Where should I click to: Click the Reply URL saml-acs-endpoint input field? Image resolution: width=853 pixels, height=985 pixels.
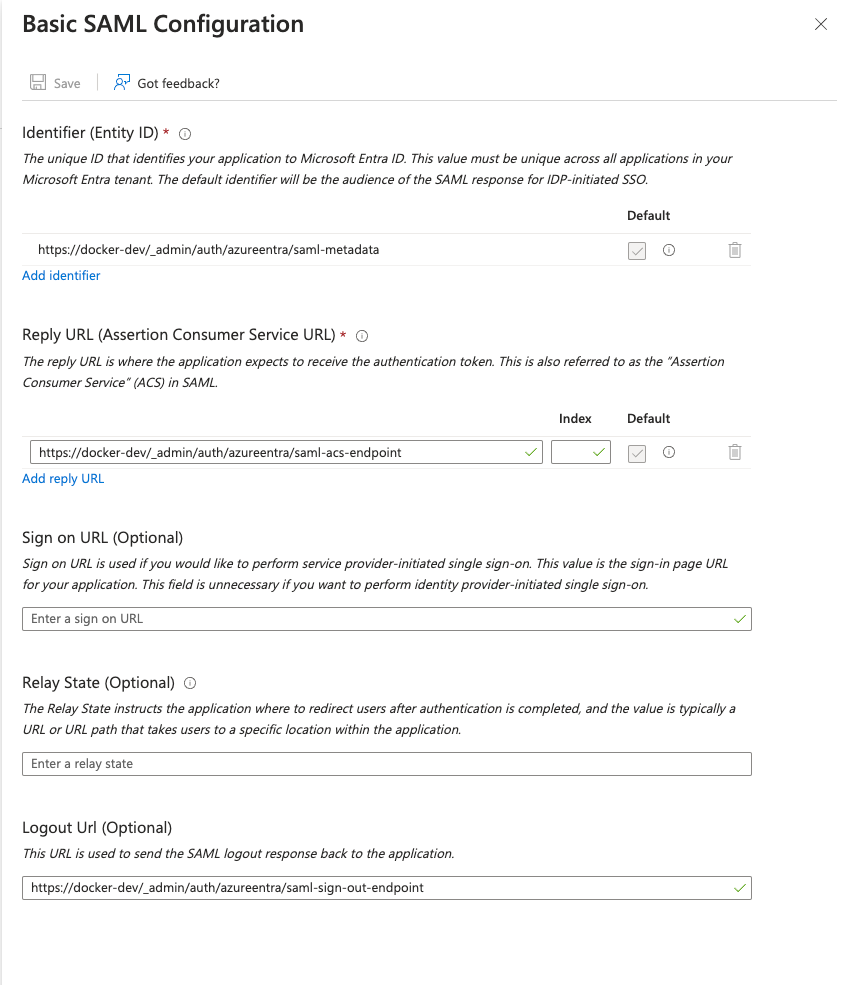(280, 452)
